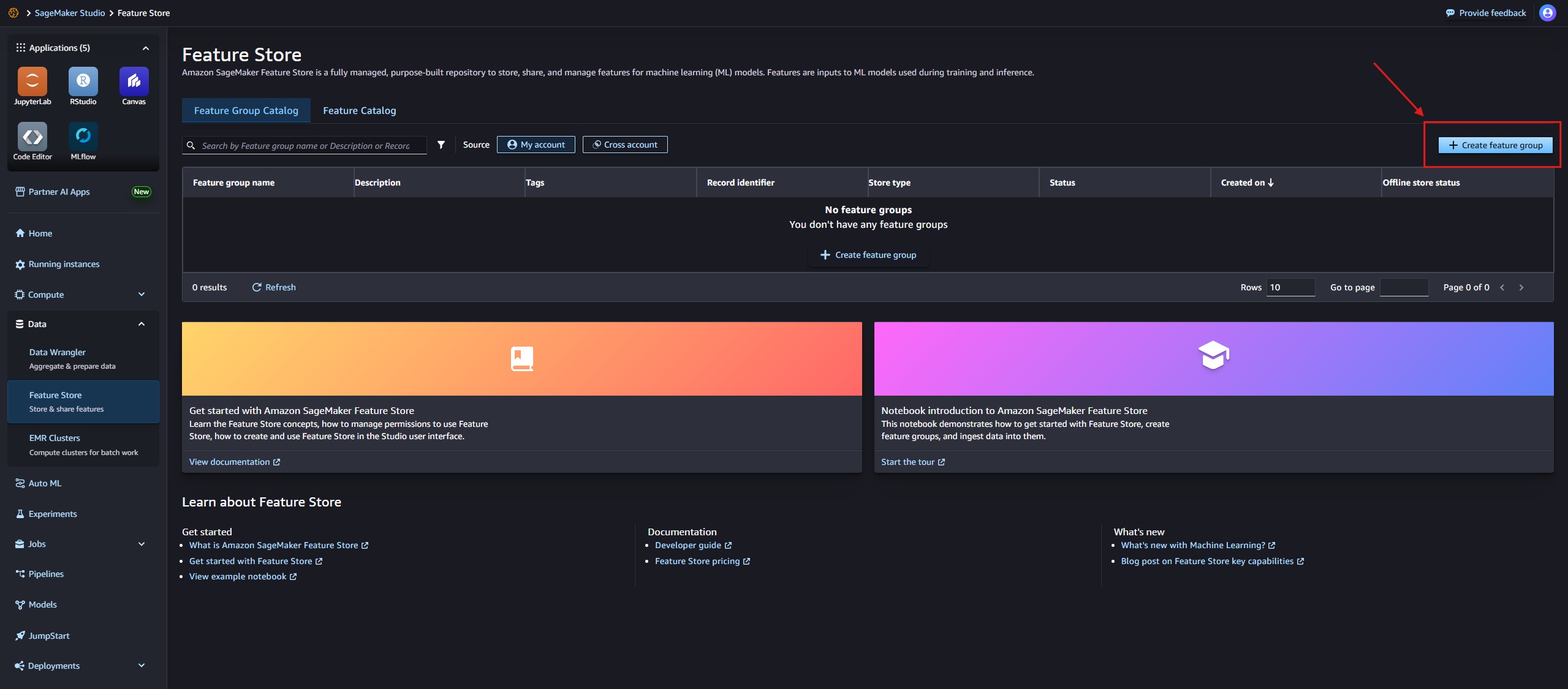Refresh the feature group list
The height and width of the screenshot is (689, 1568).
click(274, 288)
